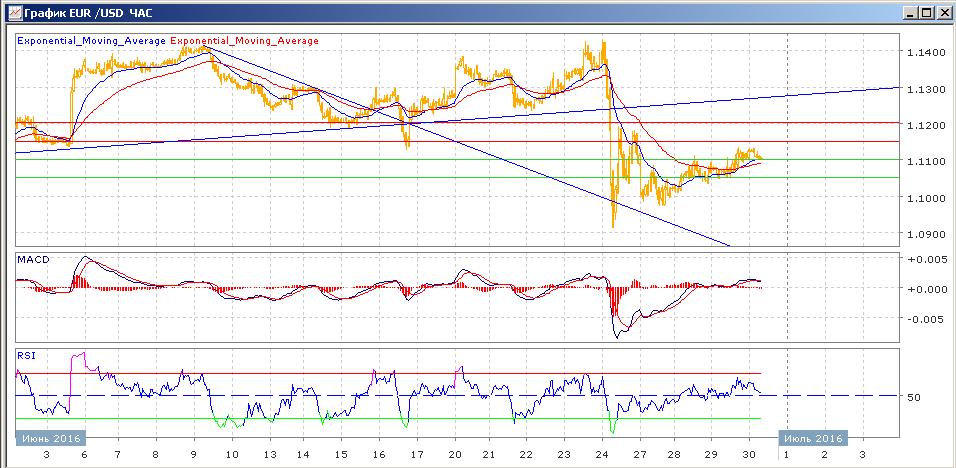This screenshot has height=468, width=956.
Task: Click the MACD indicator panel label
Action: pos(31,259)
